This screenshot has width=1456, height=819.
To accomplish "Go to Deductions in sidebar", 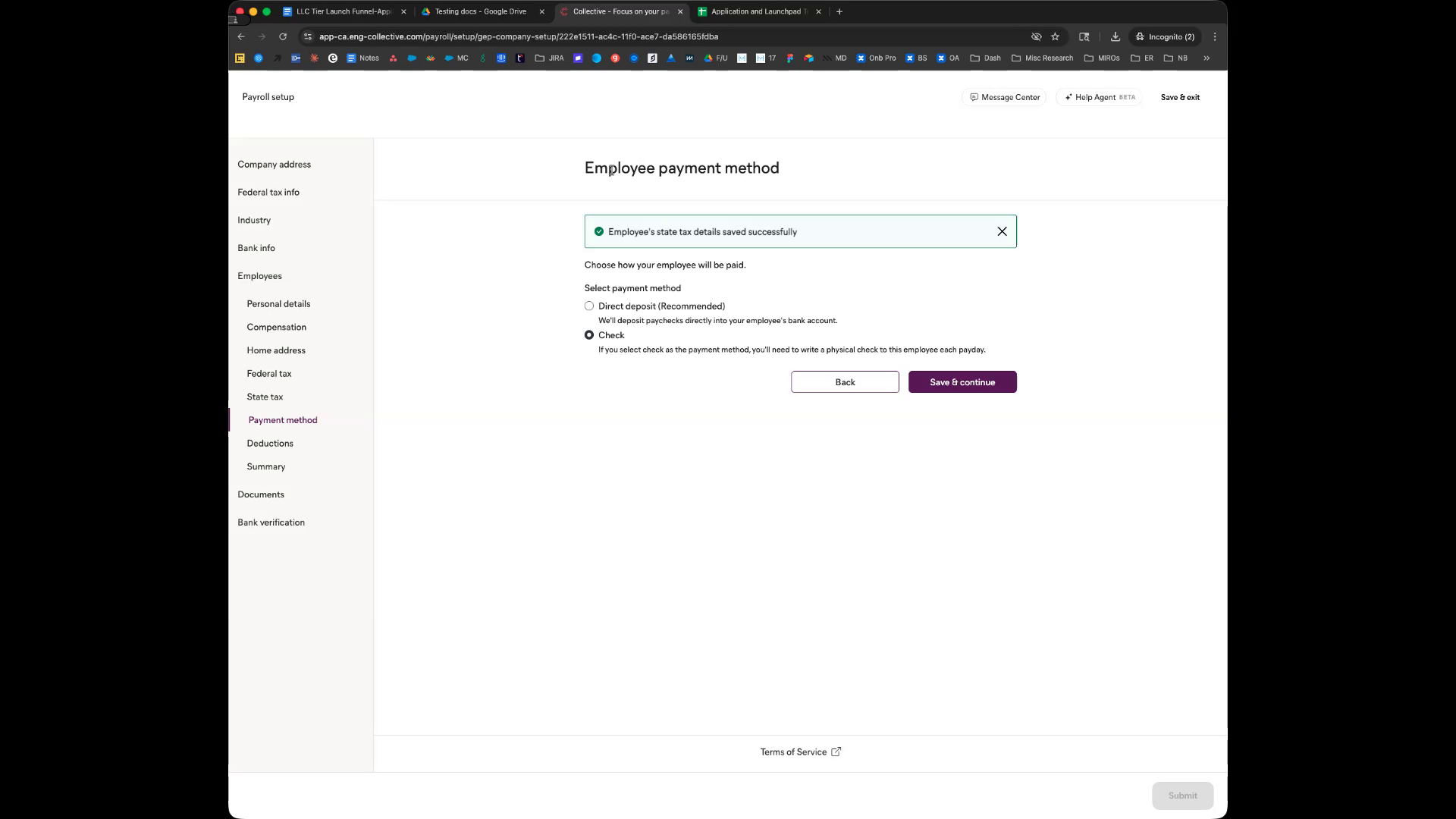I will (270, 444).
